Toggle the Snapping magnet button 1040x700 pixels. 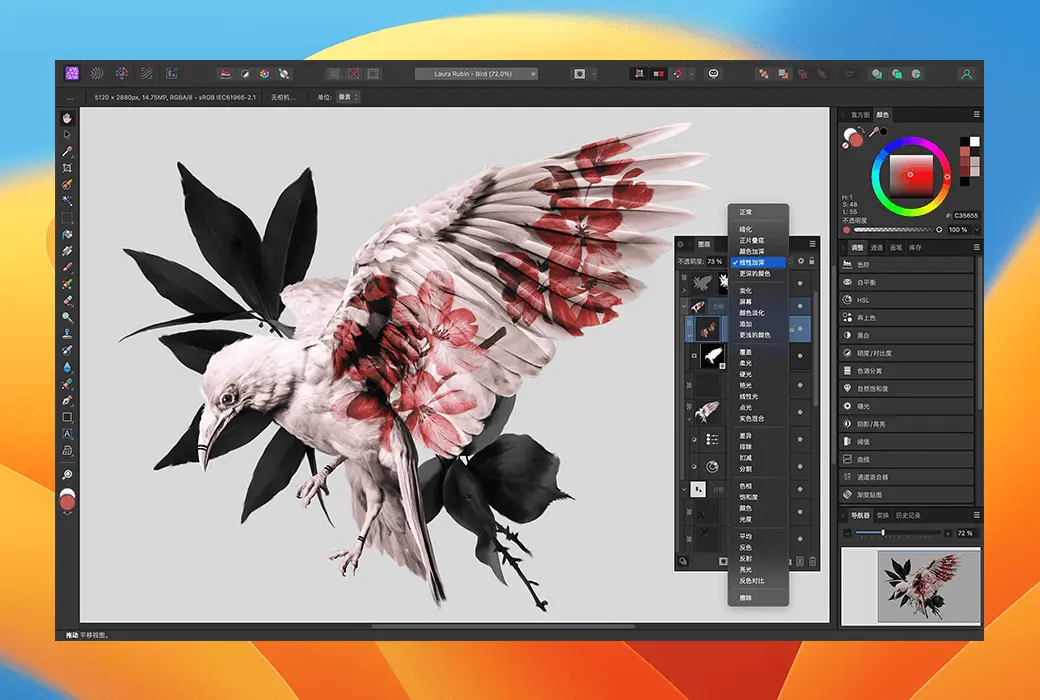click(x=678, y=74)
